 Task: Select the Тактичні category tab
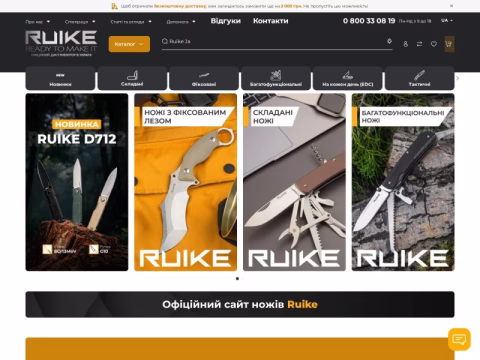click(x=420, y=78)
